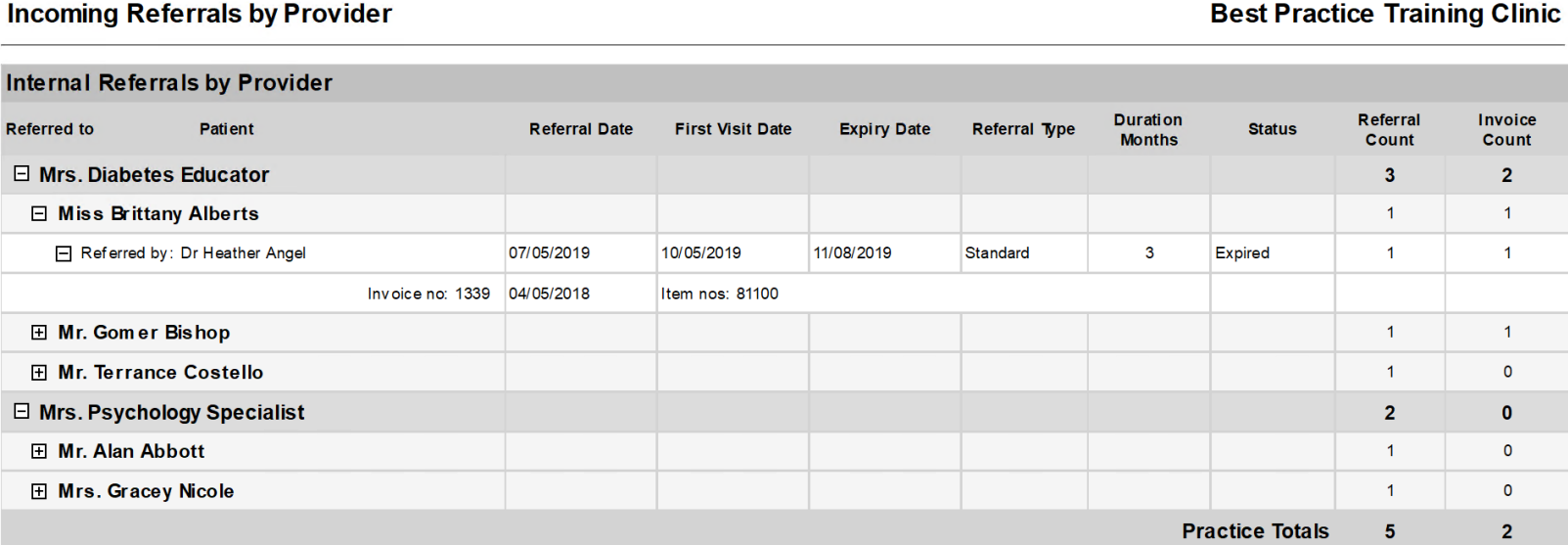Screen dimensions: 1568x545
Task: Collapse Miss Brittany Alberts row
Action: pos(39,213)
